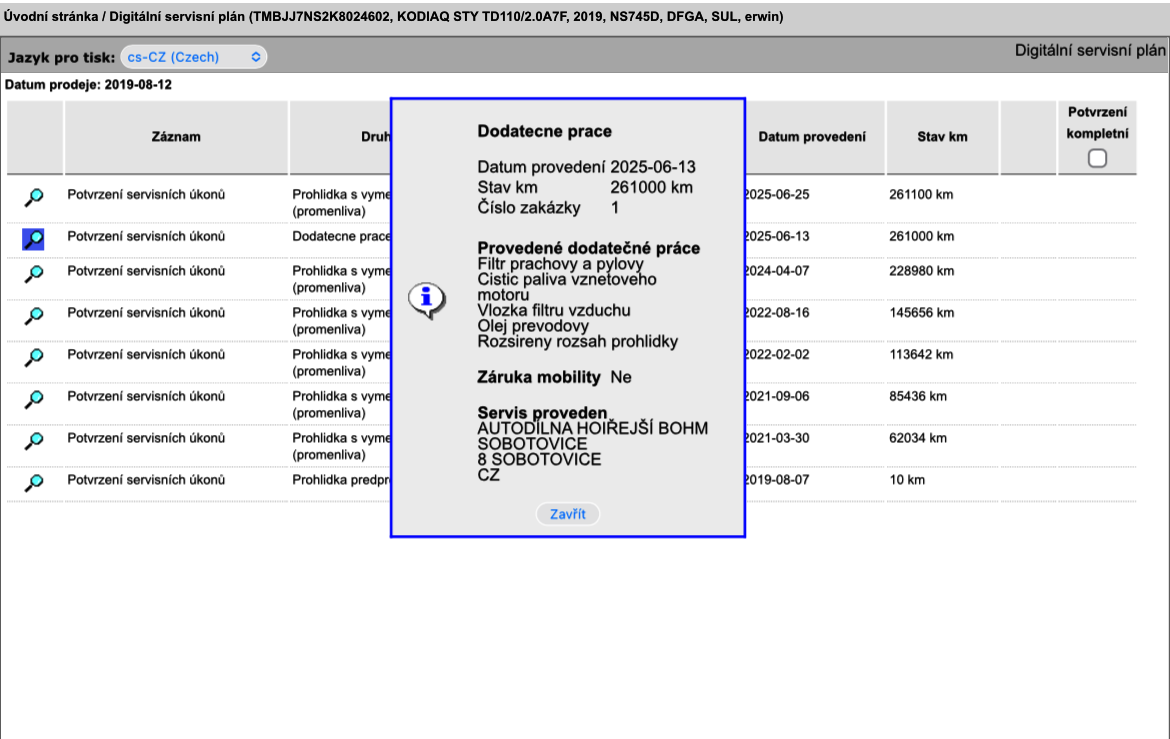Screen dimensions: 1170x739
Task: Click the Datum prodeje: 2019-08-12 text
Action: click(x=88, y=84)
